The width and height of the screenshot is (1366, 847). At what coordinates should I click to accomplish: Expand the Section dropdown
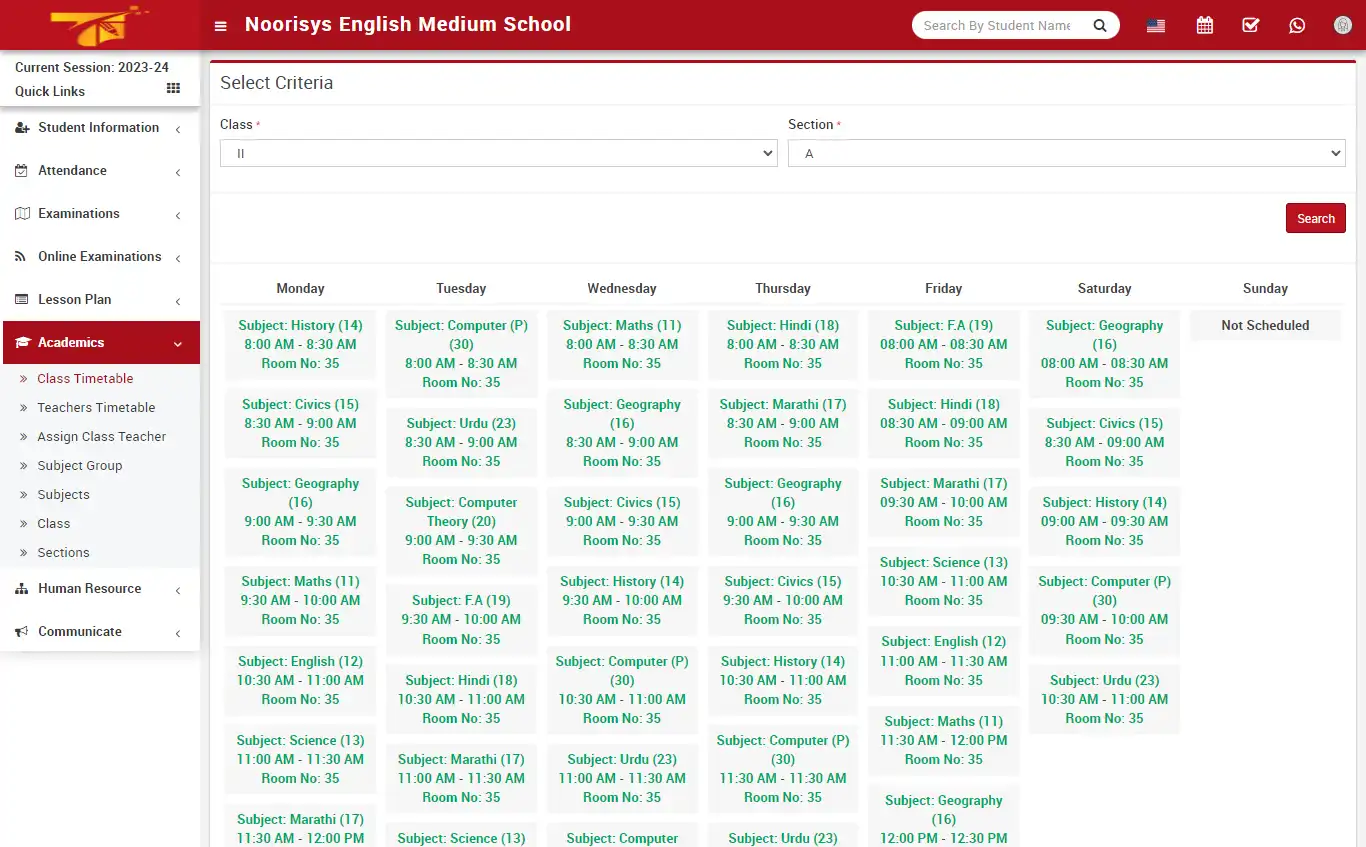point(1066,153)
